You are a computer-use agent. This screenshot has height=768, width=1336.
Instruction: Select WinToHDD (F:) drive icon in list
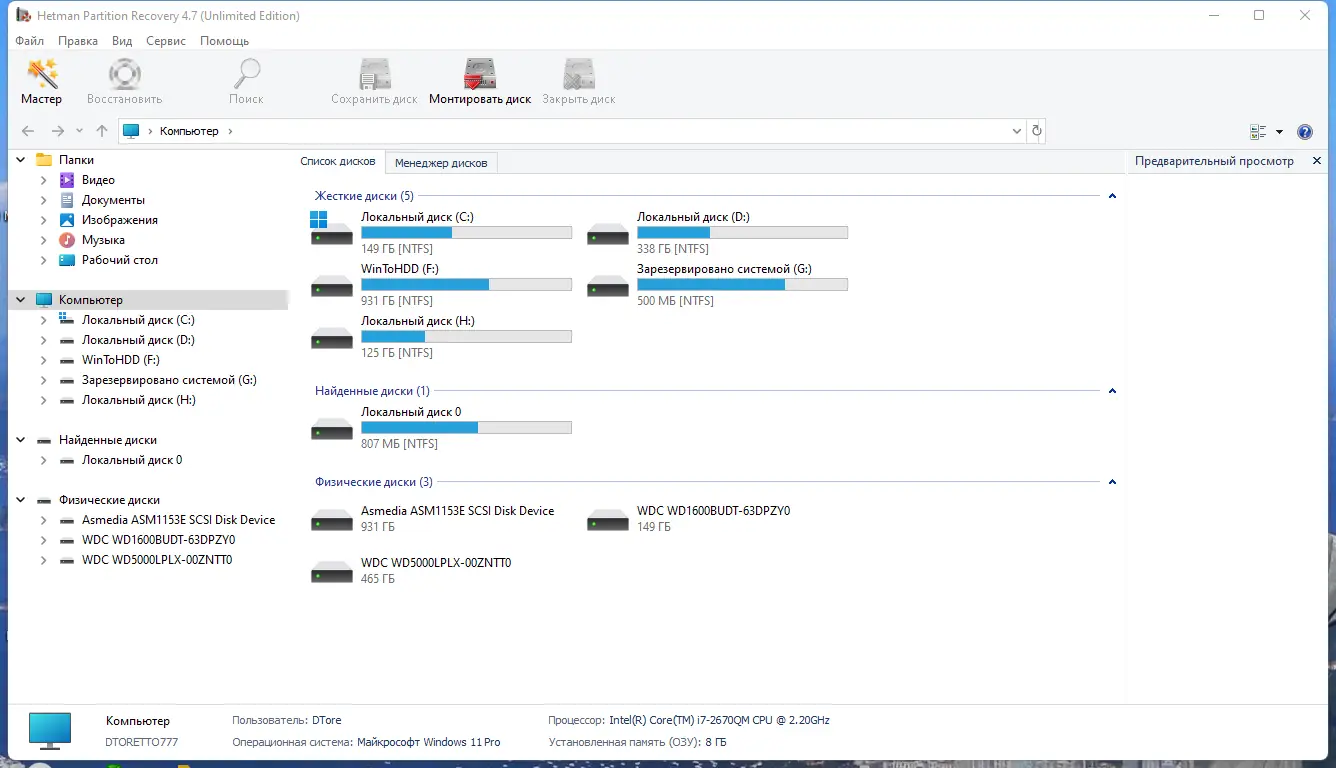coord(332,286)
